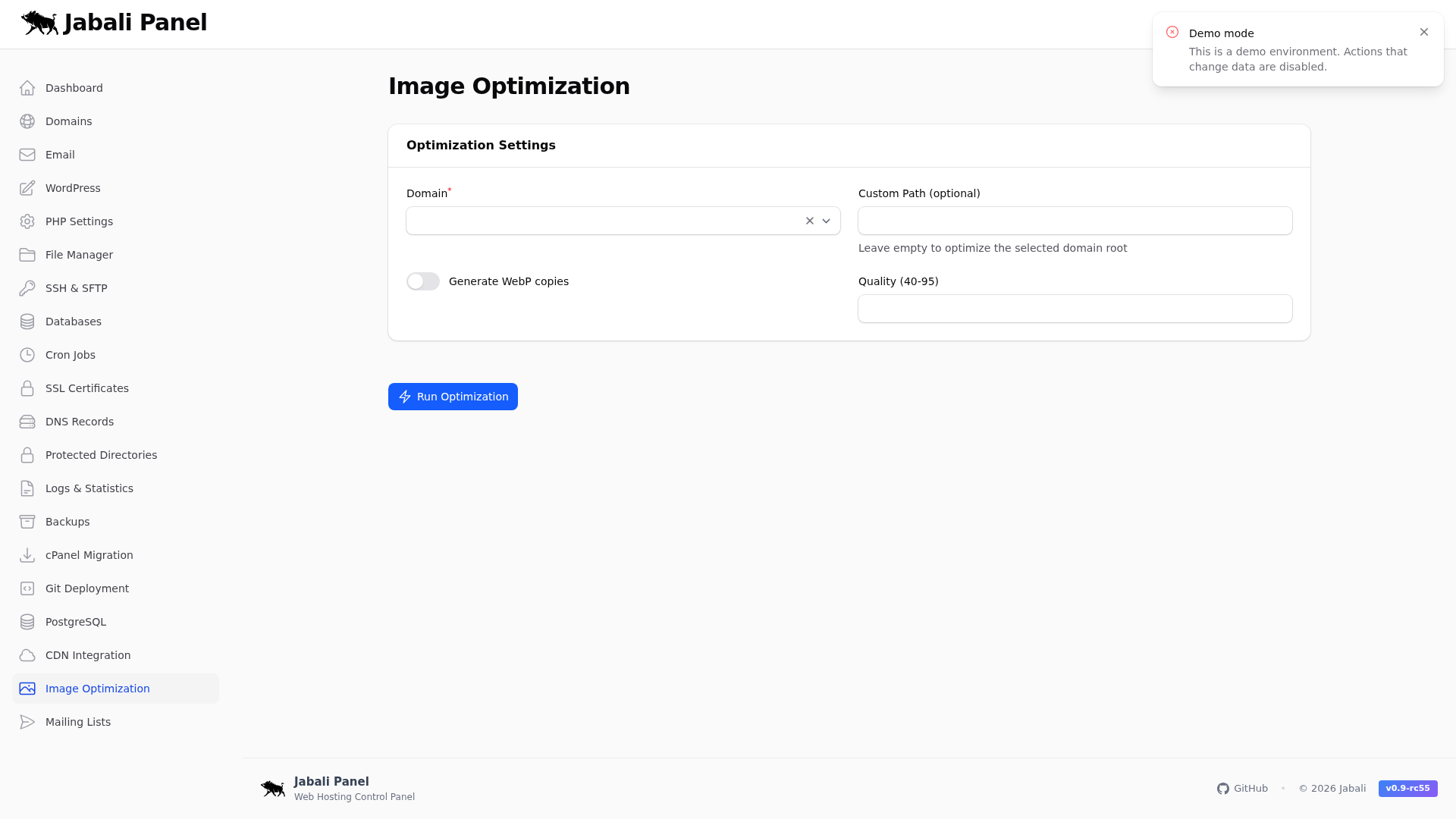
Task: Click the Domains globe icon
Action: 27,121
